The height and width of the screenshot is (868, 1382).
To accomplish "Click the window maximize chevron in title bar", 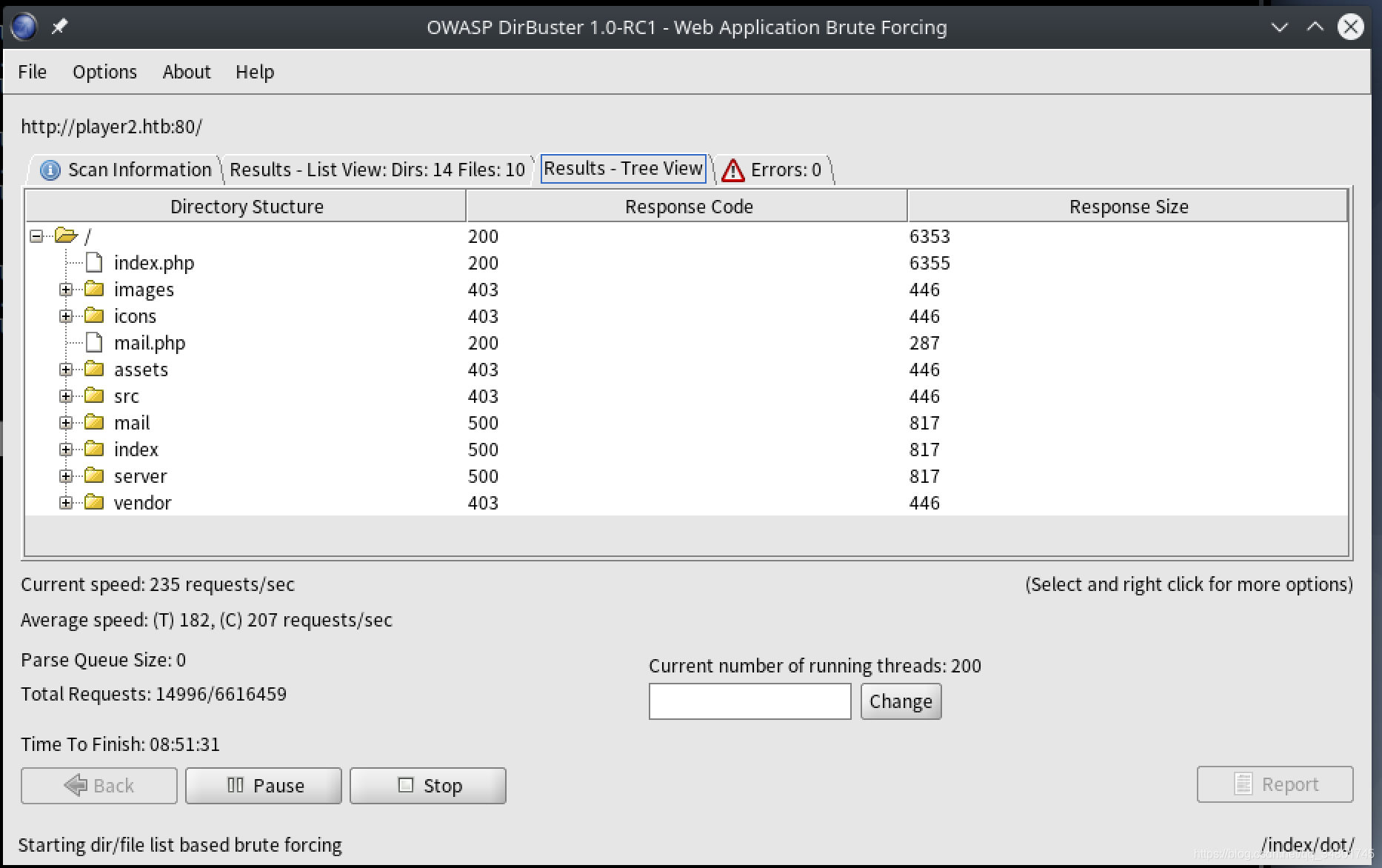I will tap(1315, 27).
